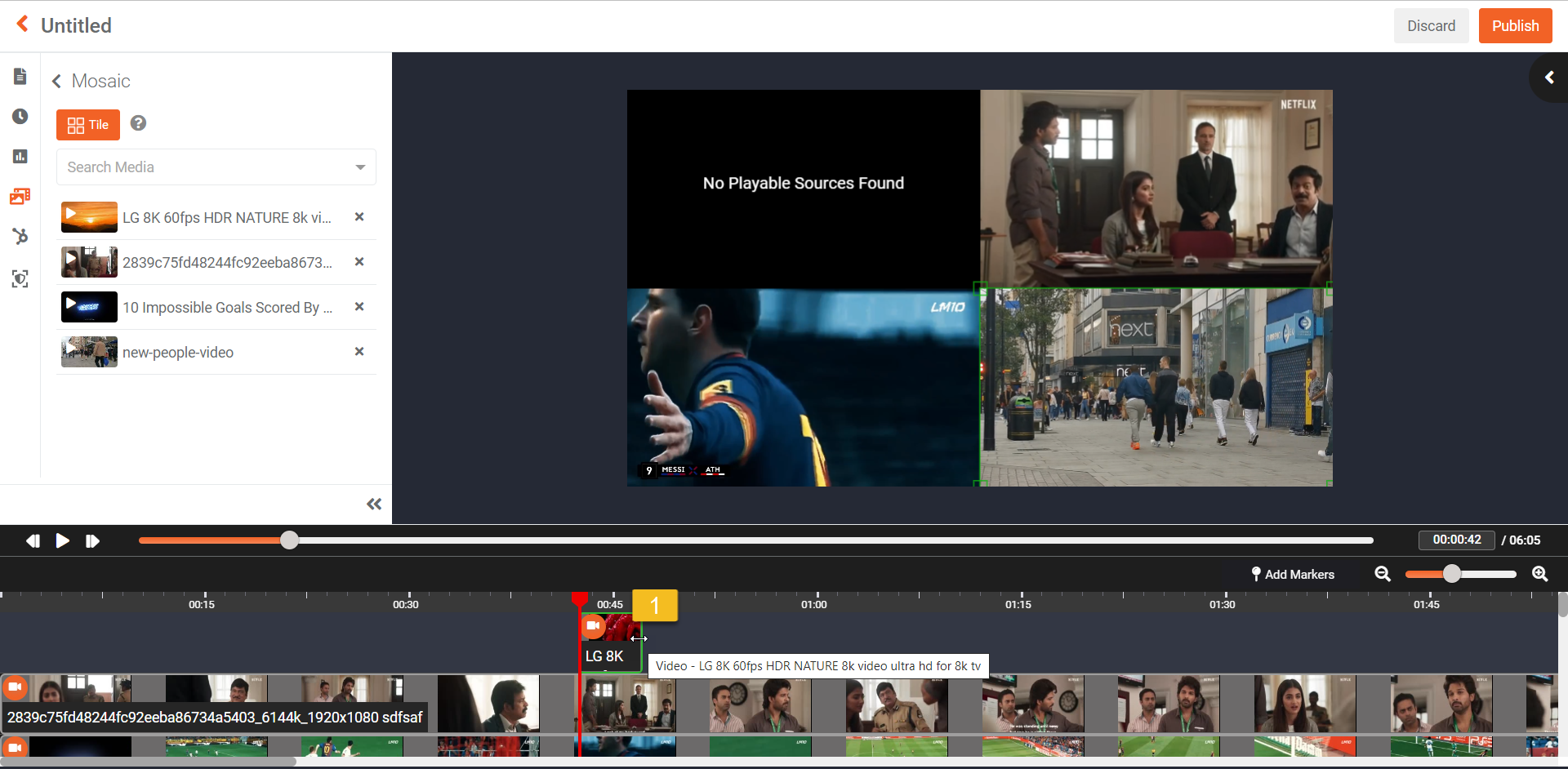The width and height of the screenshot is (1568, 769).
Task: Click the timeline zoom in magnifier
Action: pyautogui.click(x=1540, y=574)
